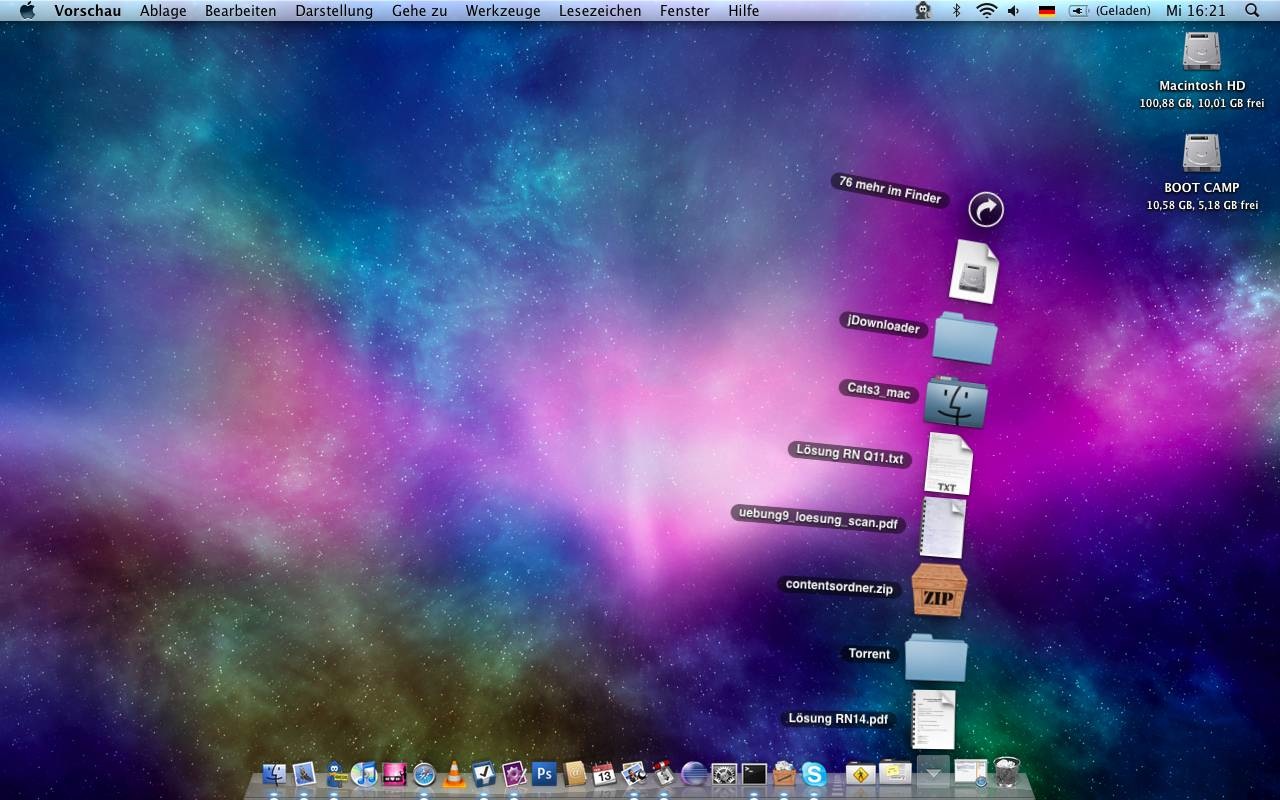The width and height of the screenshot is (1280, 800).
Task: Open the Lesezeichen menu
Action: coord(600,11)
